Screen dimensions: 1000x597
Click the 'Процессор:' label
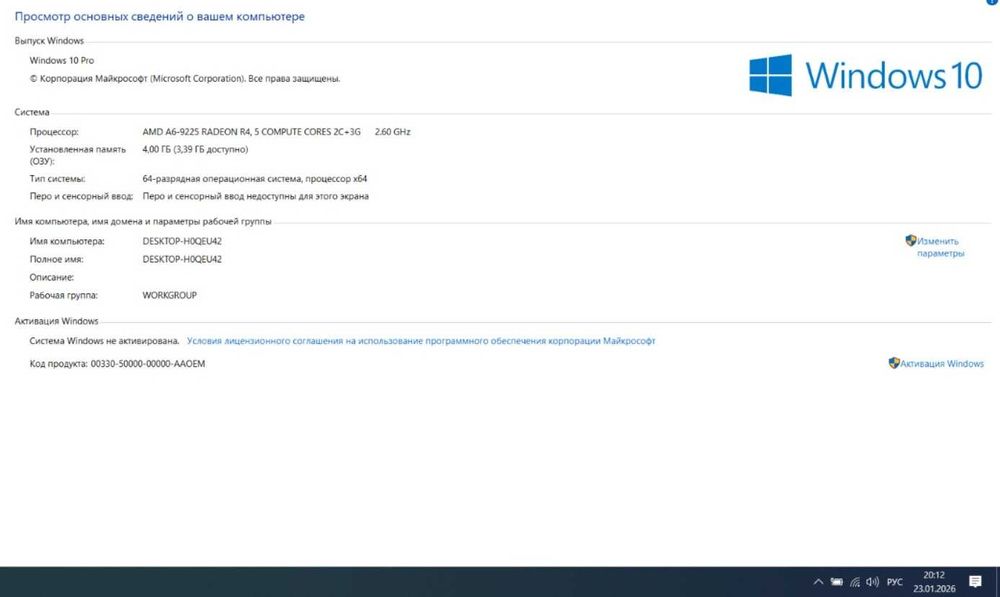54,132
